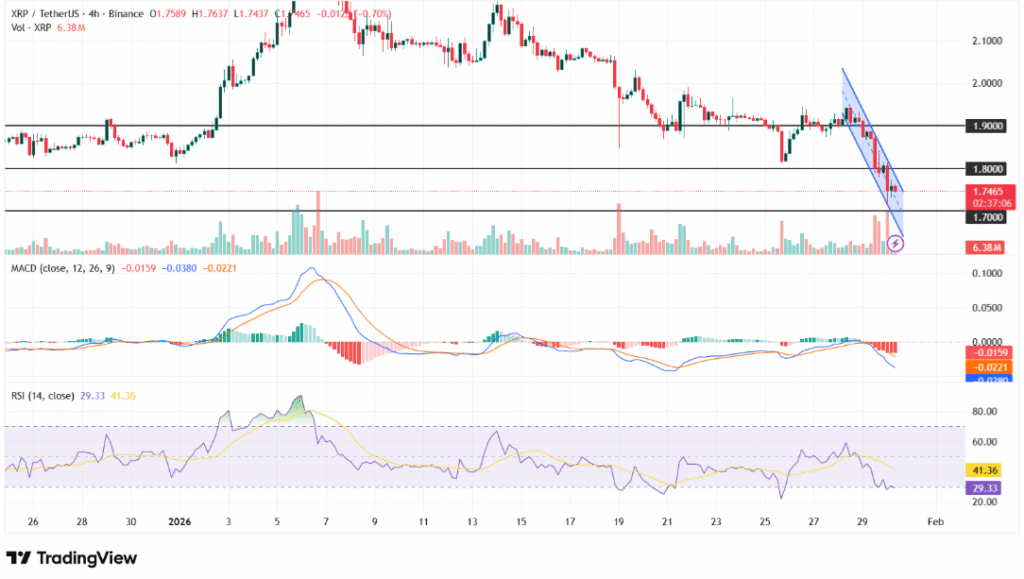Viewport: 1024px width, 579px height.
Task: Click the 21 date on time axis
Action: (x=667, y=522)
